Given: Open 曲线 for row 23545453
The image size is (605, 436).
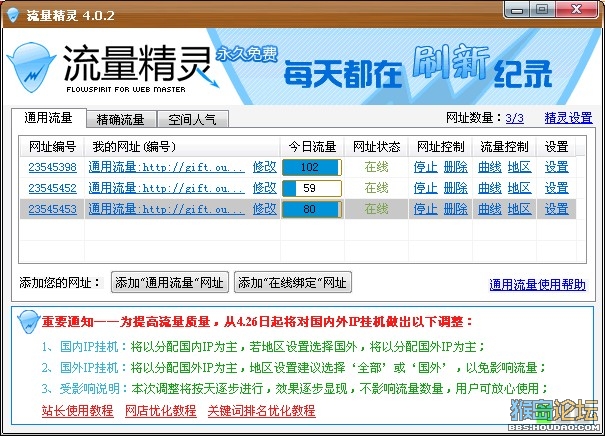Looking at the screenshot, I should (x=490, y=209).
